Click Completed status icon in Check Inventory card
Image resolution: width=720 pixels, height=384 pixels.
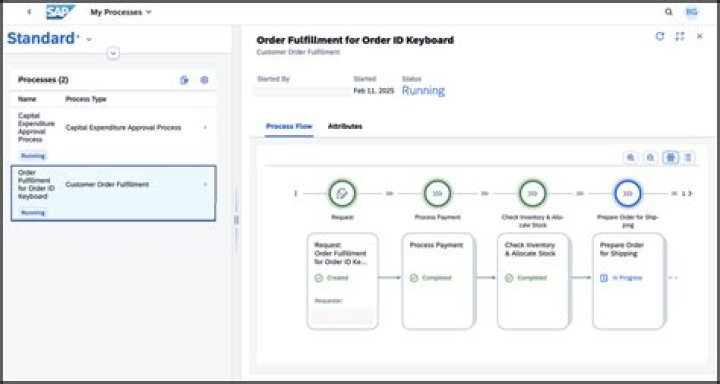pos(509,278)
